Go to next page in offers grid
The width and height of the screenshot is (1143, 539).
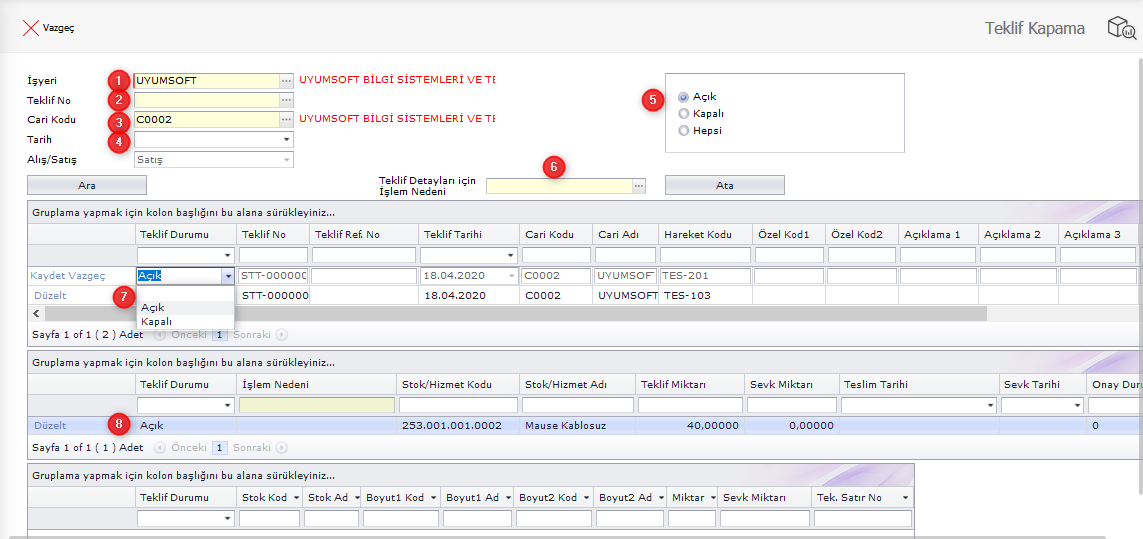[281, 335]
